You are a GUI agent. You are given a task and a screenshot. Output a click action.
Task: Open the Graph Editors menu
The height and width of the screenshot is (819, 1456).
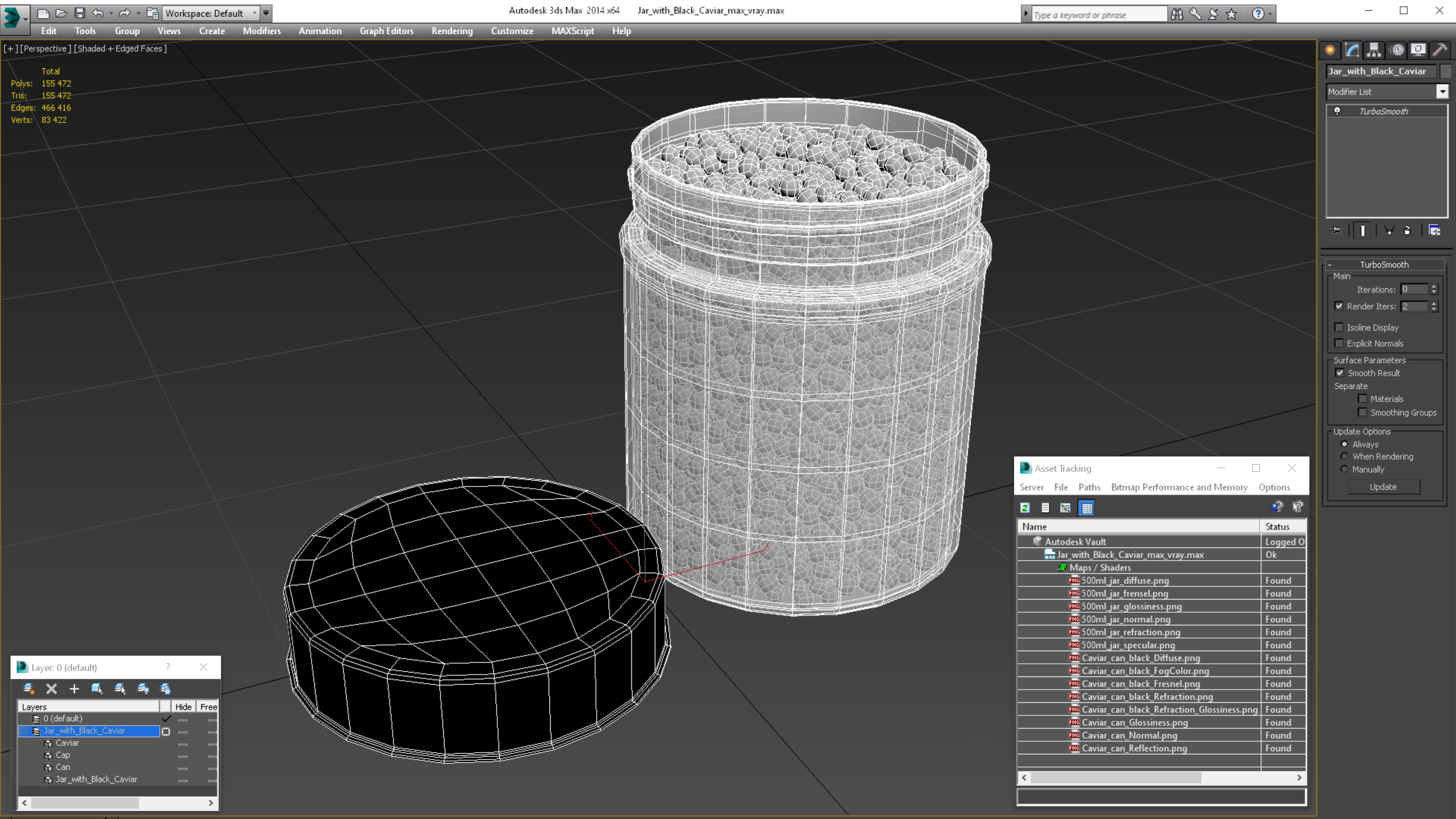click(386, 31)
